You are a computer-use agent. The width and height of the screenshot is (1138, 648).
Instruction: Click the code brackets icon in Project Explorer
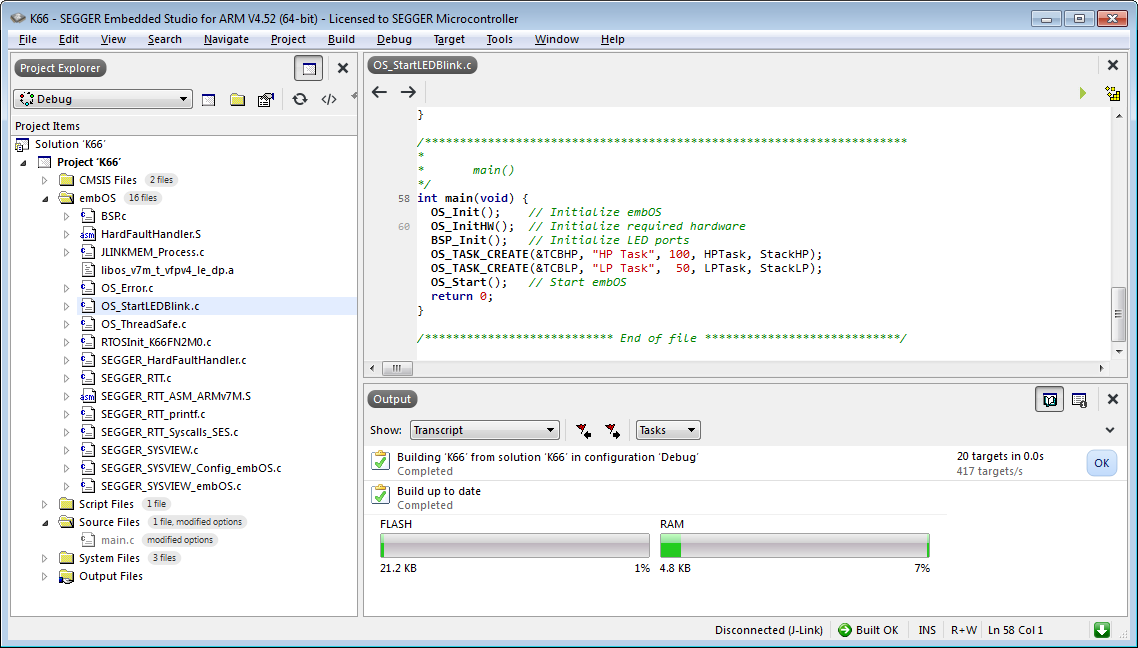pyautogui.click(x=328, y=99)
